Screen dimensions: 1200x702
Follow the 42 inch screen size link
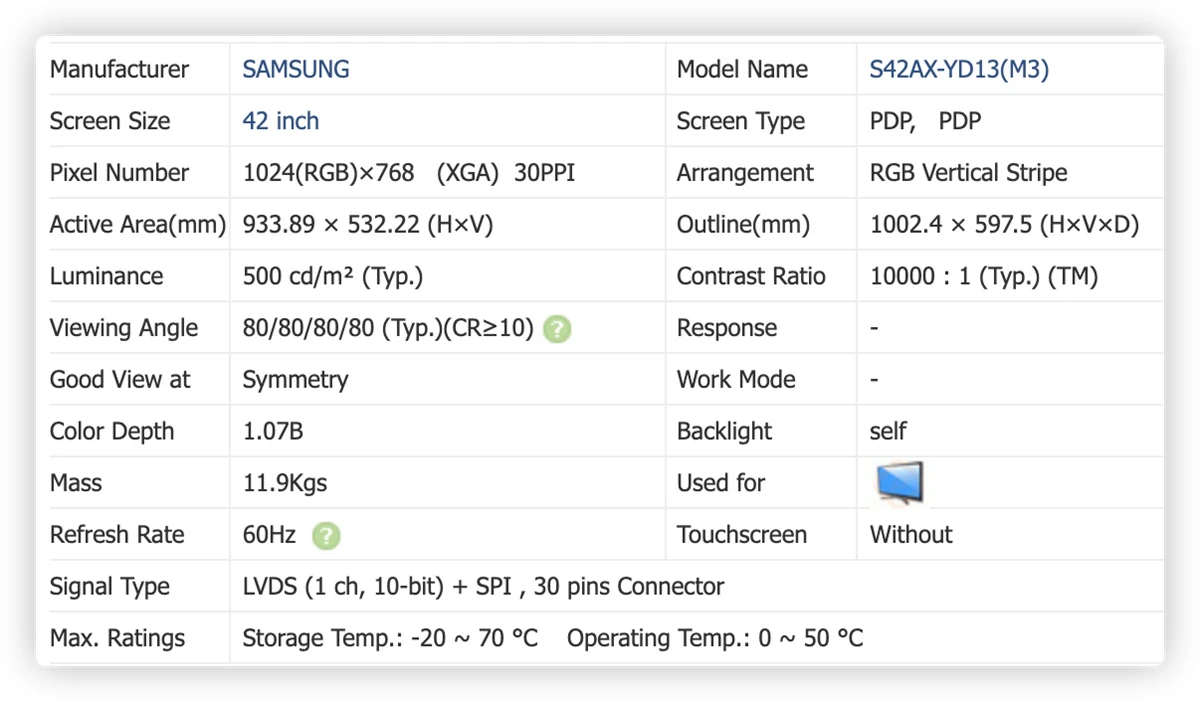pos(281,121)
